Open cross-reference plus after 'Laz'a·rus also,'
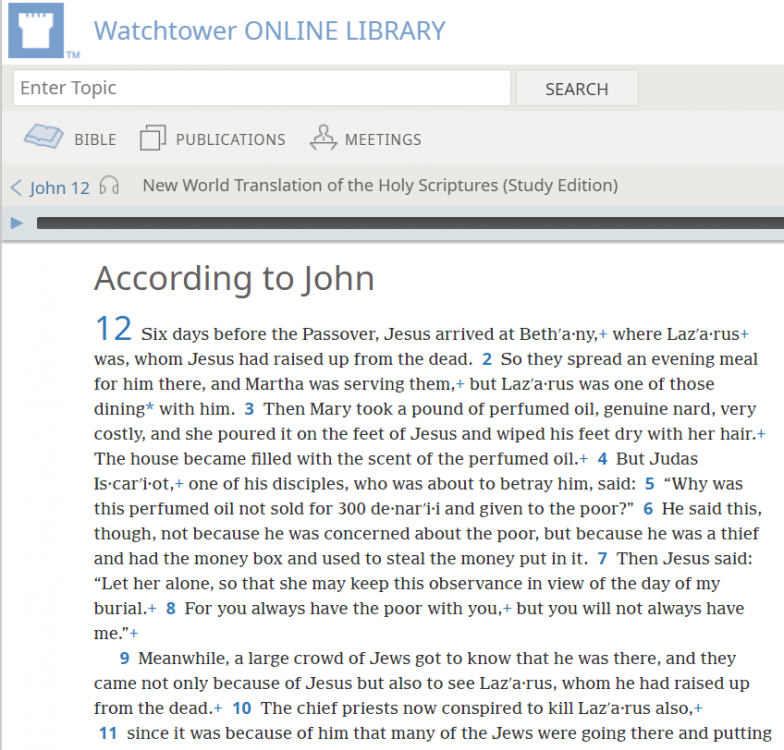Image resolution: width=784 pixels, height=750 pixels. click(x=698, y=708)
